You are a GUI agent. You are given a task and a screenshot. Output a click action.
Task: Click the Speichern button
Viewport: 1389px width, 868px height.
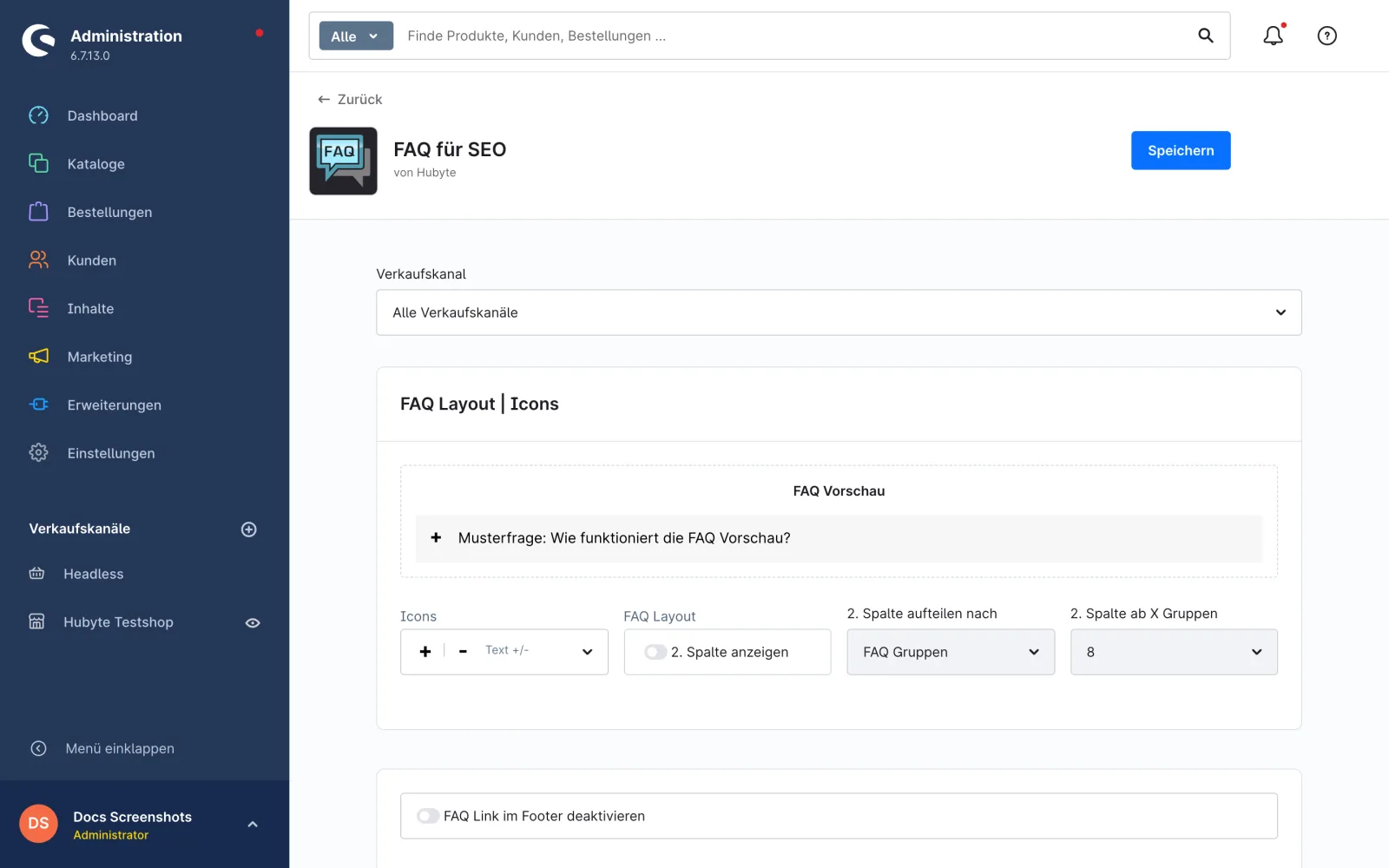1181,150
